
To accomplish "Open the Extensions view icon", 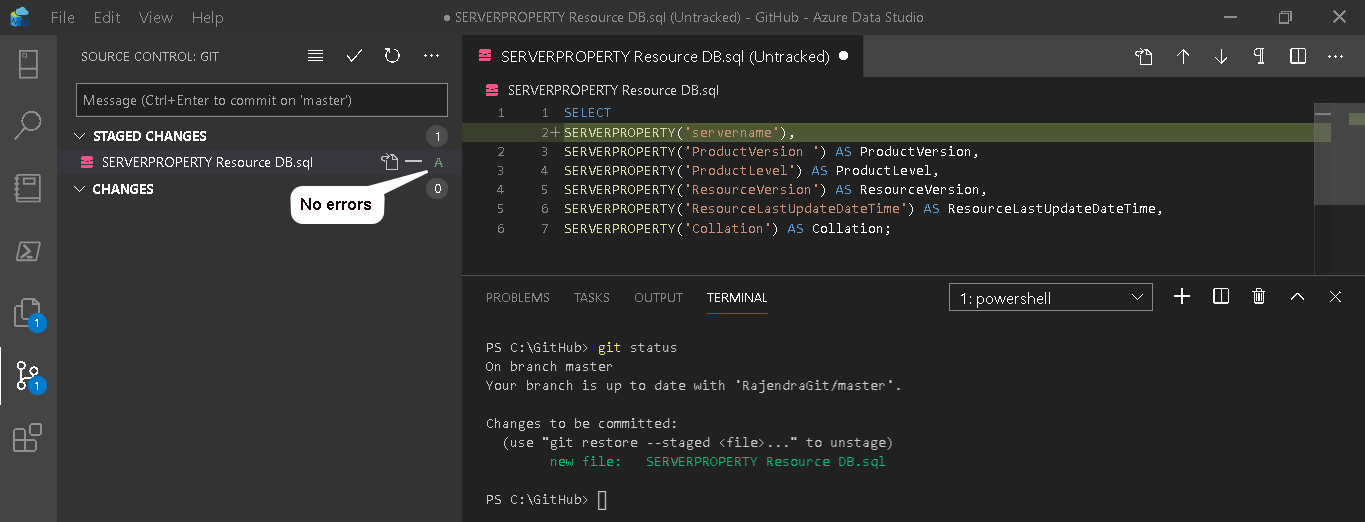I will tap(28, 438).
